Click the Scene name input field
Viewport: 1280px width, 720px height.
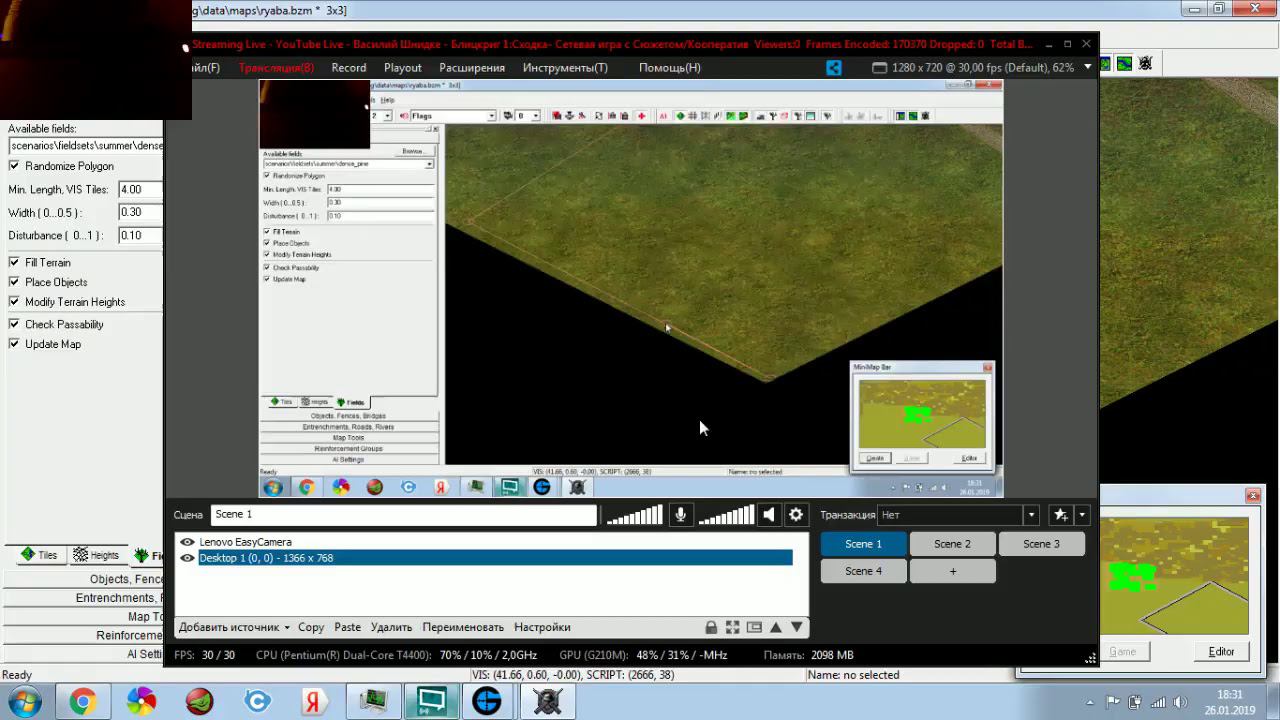click(x=404, y=515)
